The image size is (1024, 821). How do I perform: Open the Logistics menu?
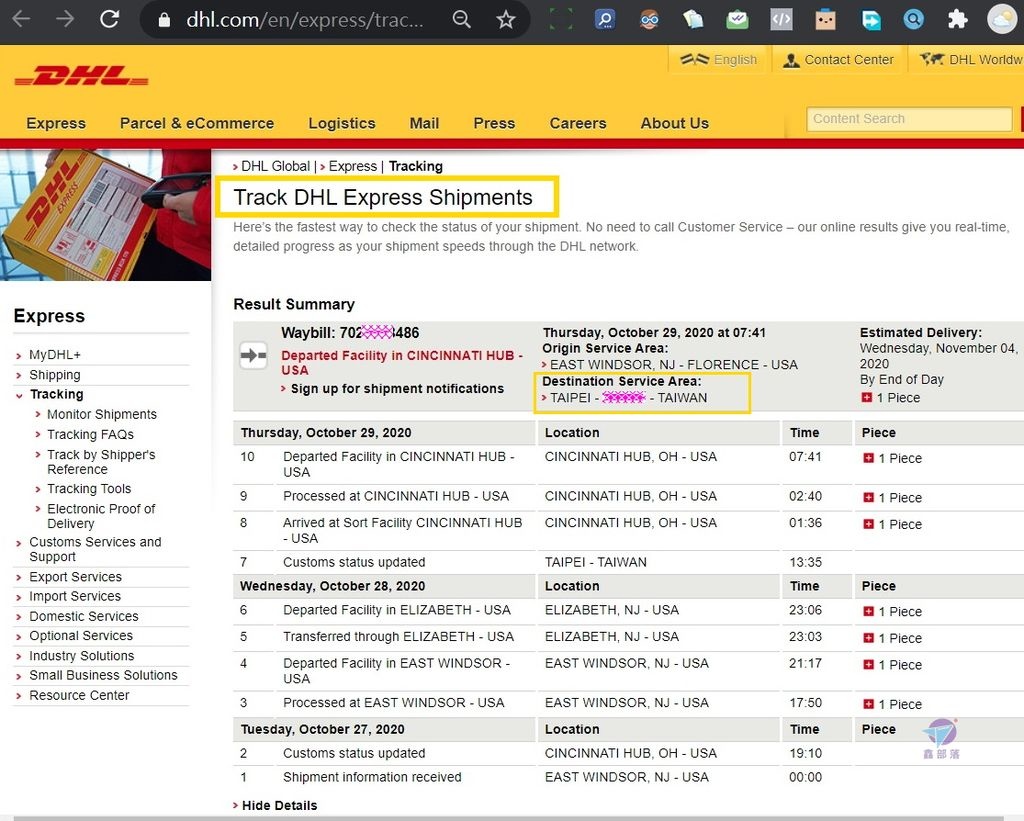pyautogui.click(x=342, y=123)
